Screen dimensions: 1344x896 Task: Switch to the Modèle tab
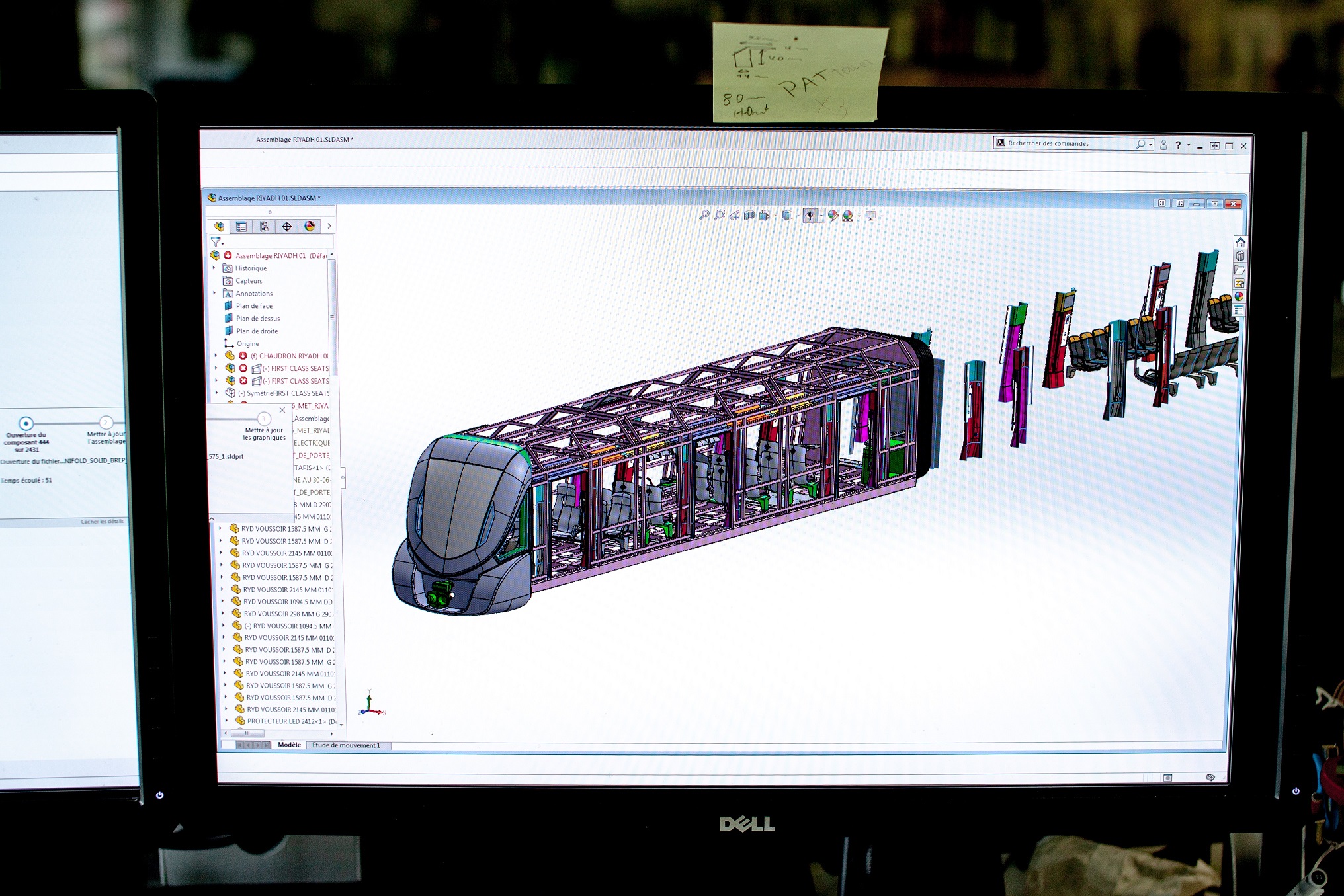tap(289, 745)
